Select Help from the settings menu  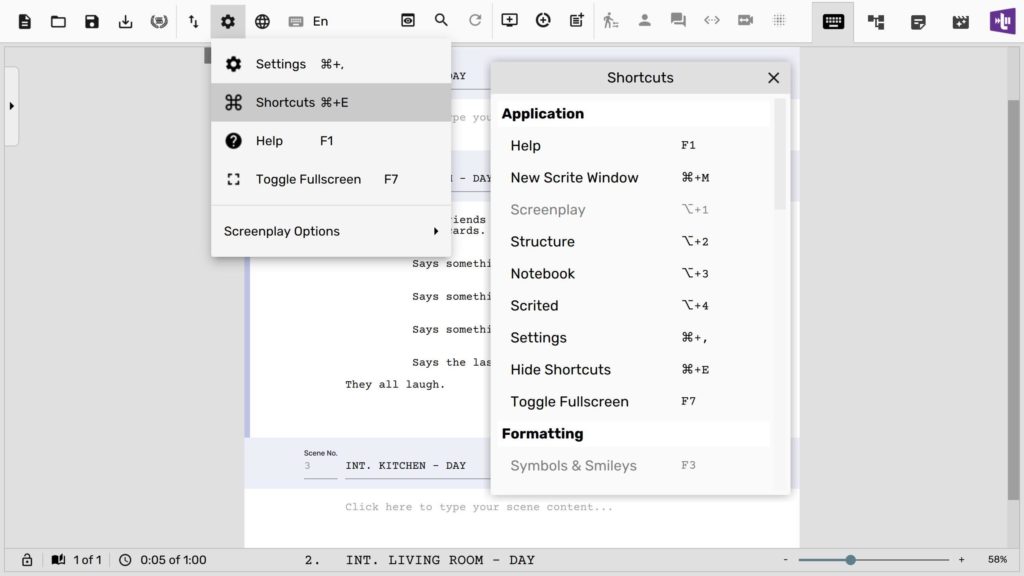point(268,141)
